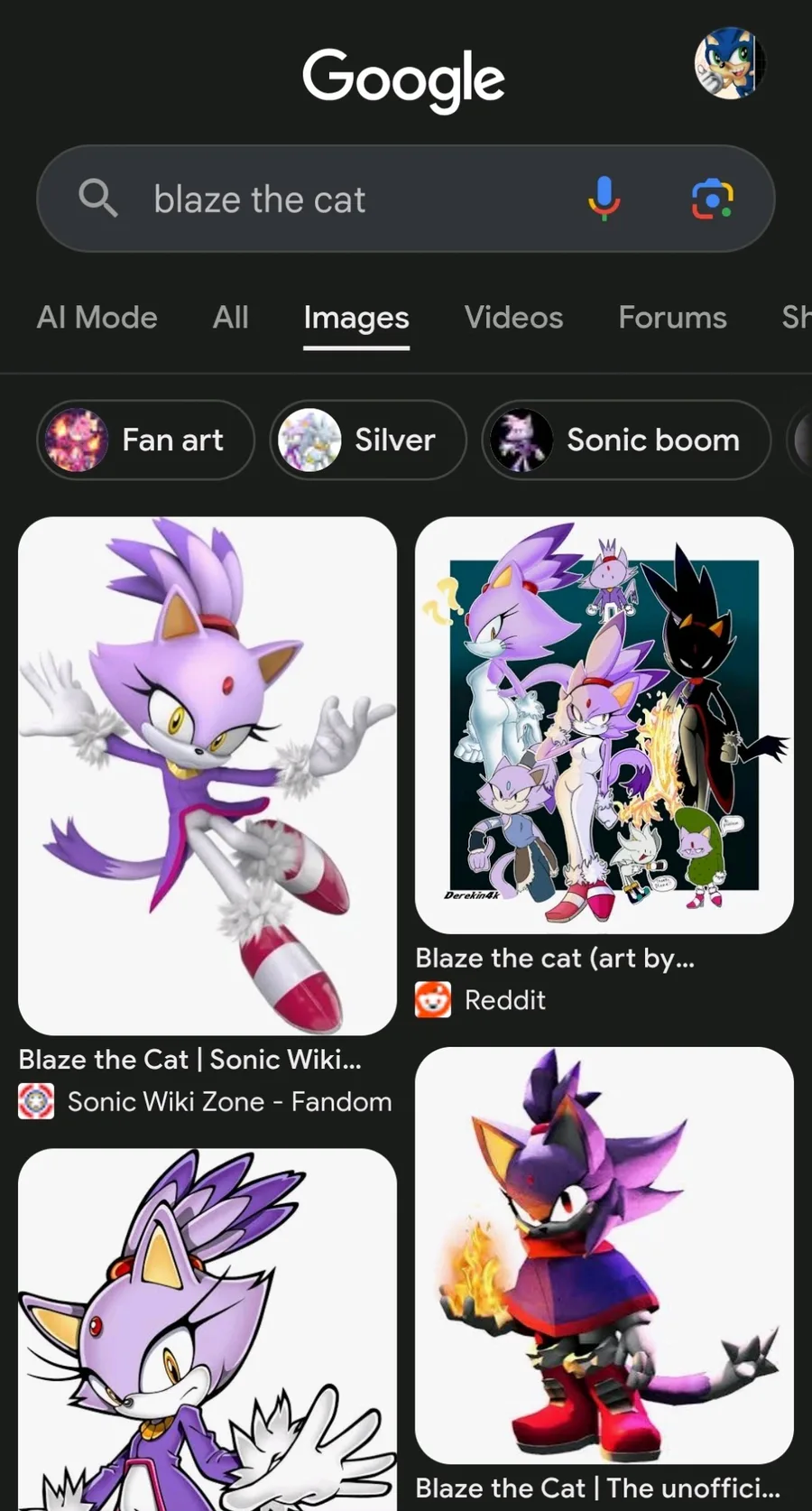This screenshot has height=1511, width=812.
Task: Open 'Blaze the cat (art by...' title
Action: tap(555, 959)
